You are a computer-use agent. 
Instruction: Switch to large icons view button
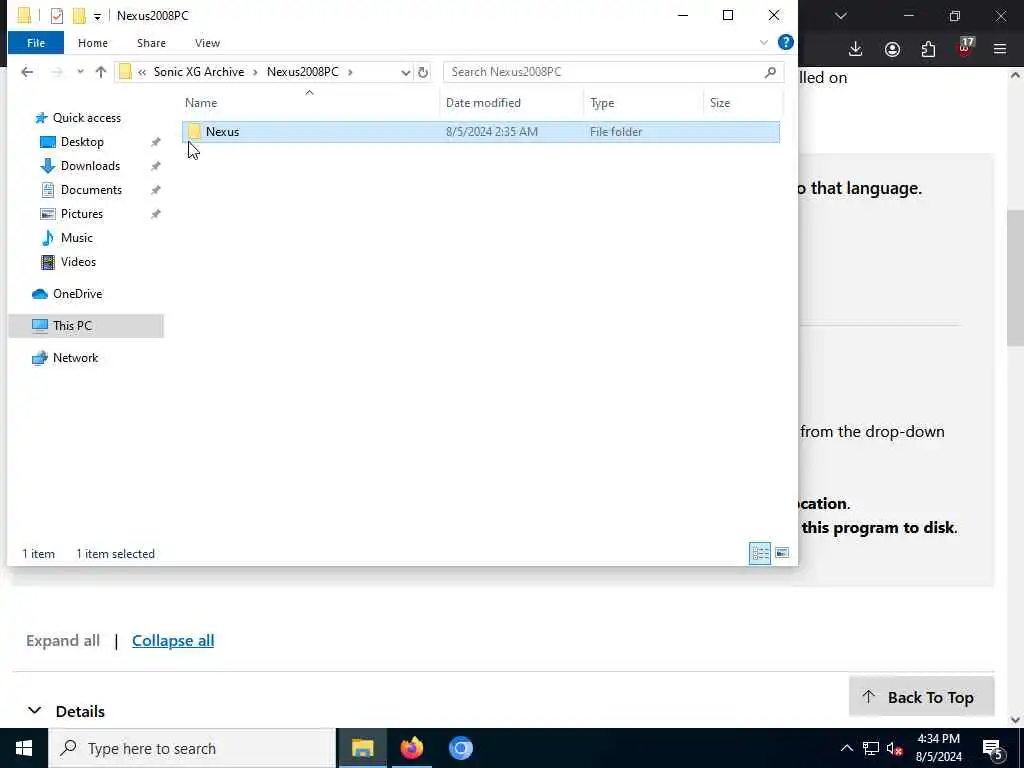click(x=782, y=554)
